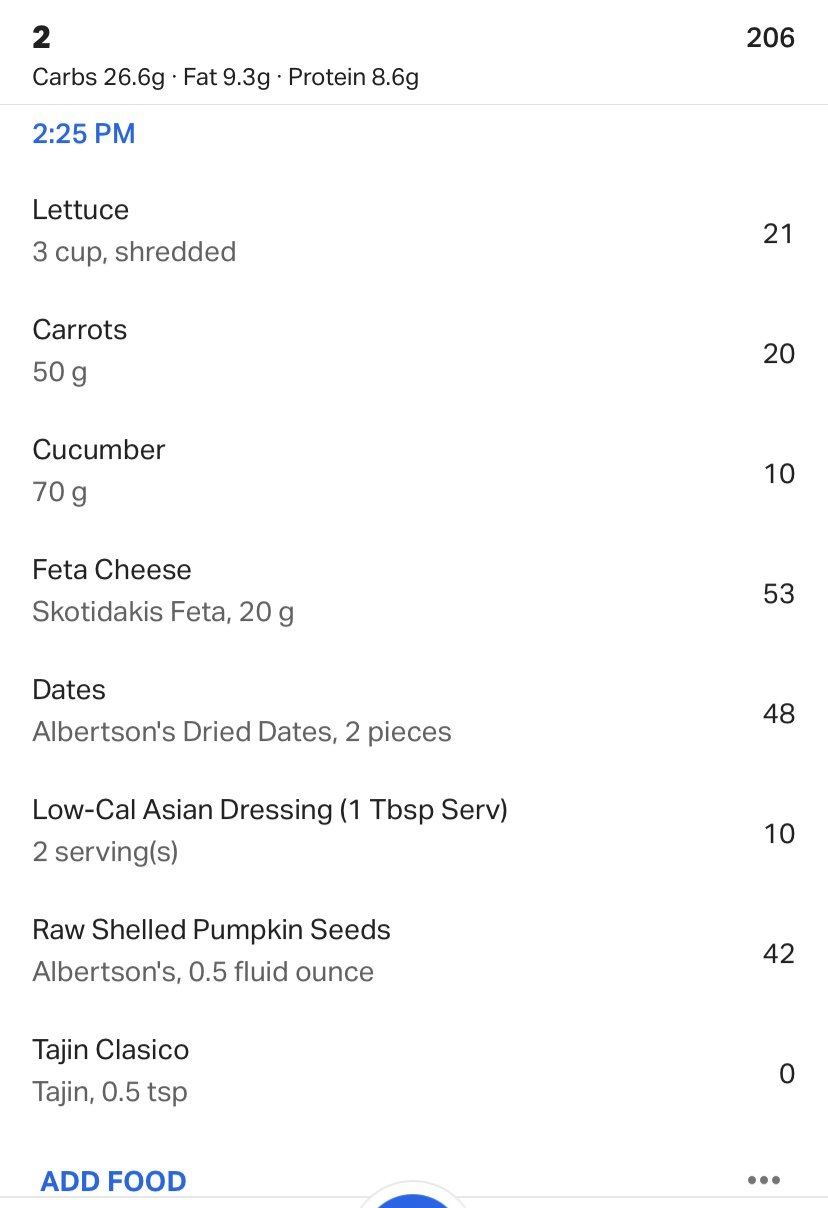Viewport: 828px width, 1208px height.
Task: Tap the 53 calorie value for Feta
Action: pyautogui.click(x=778, y=594)
